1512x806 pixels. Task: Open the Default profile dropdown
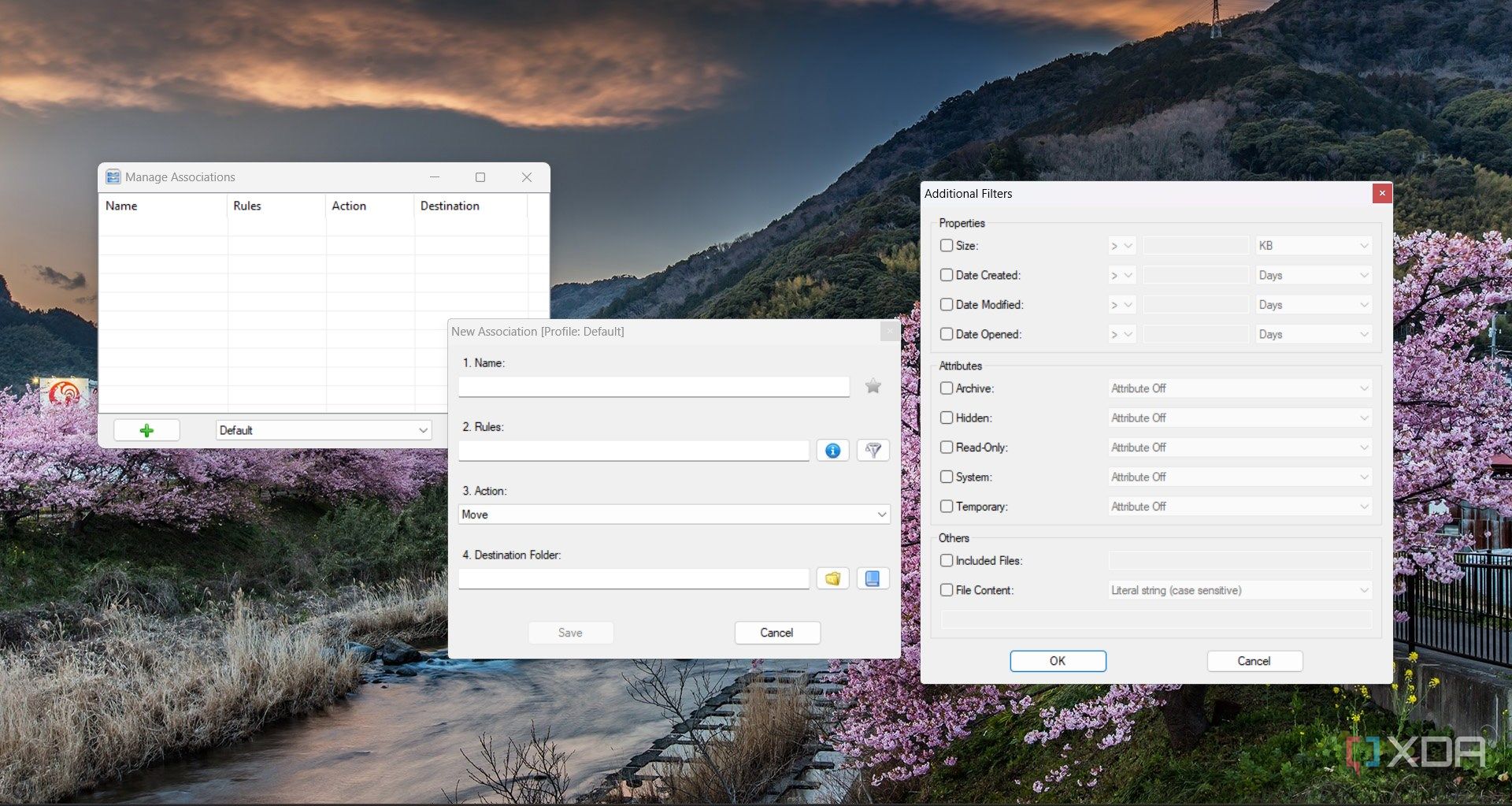click(x=324, y=430)
